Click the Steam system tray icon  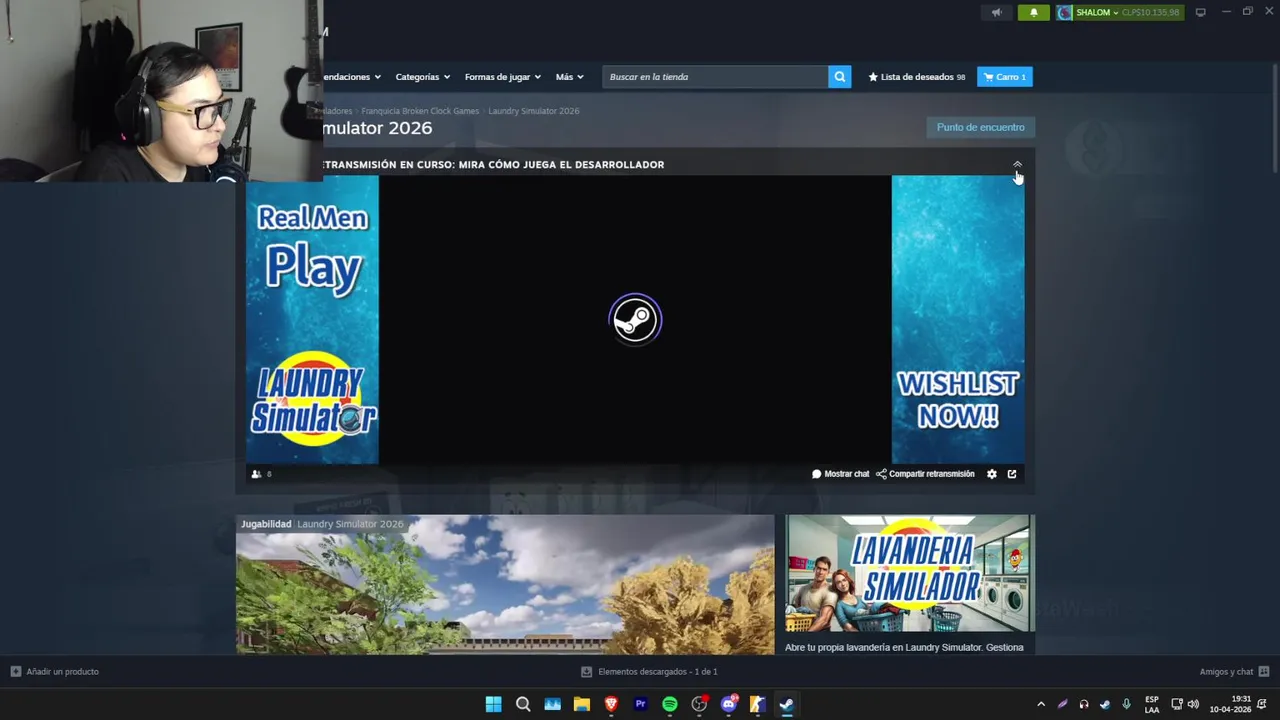1105,704
